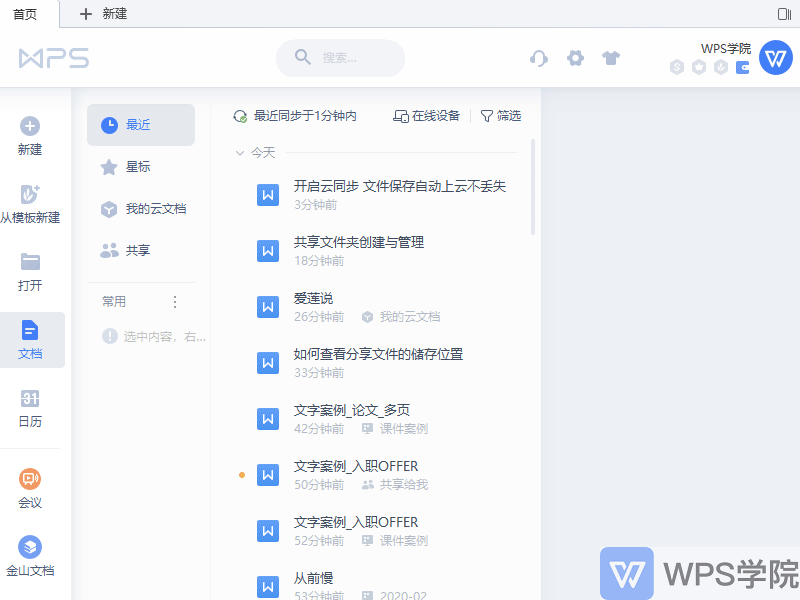Open 我的云文档 in navigation list

coord(141,209)
